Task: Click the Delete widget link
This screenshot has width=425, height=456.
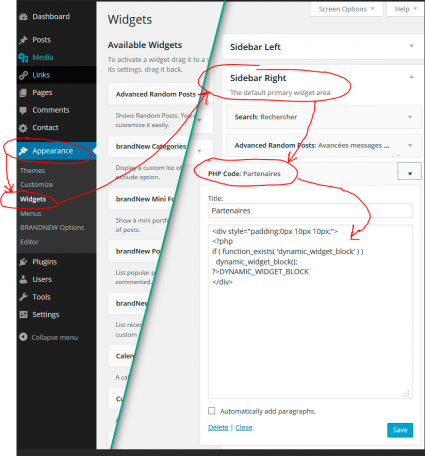Action: click(x=218, y=427)
